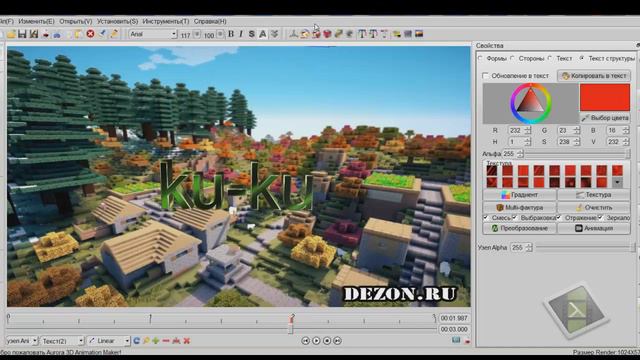Open the Инструменты(T) menu
Screen dimensions: 640x360
coord(166,21)
